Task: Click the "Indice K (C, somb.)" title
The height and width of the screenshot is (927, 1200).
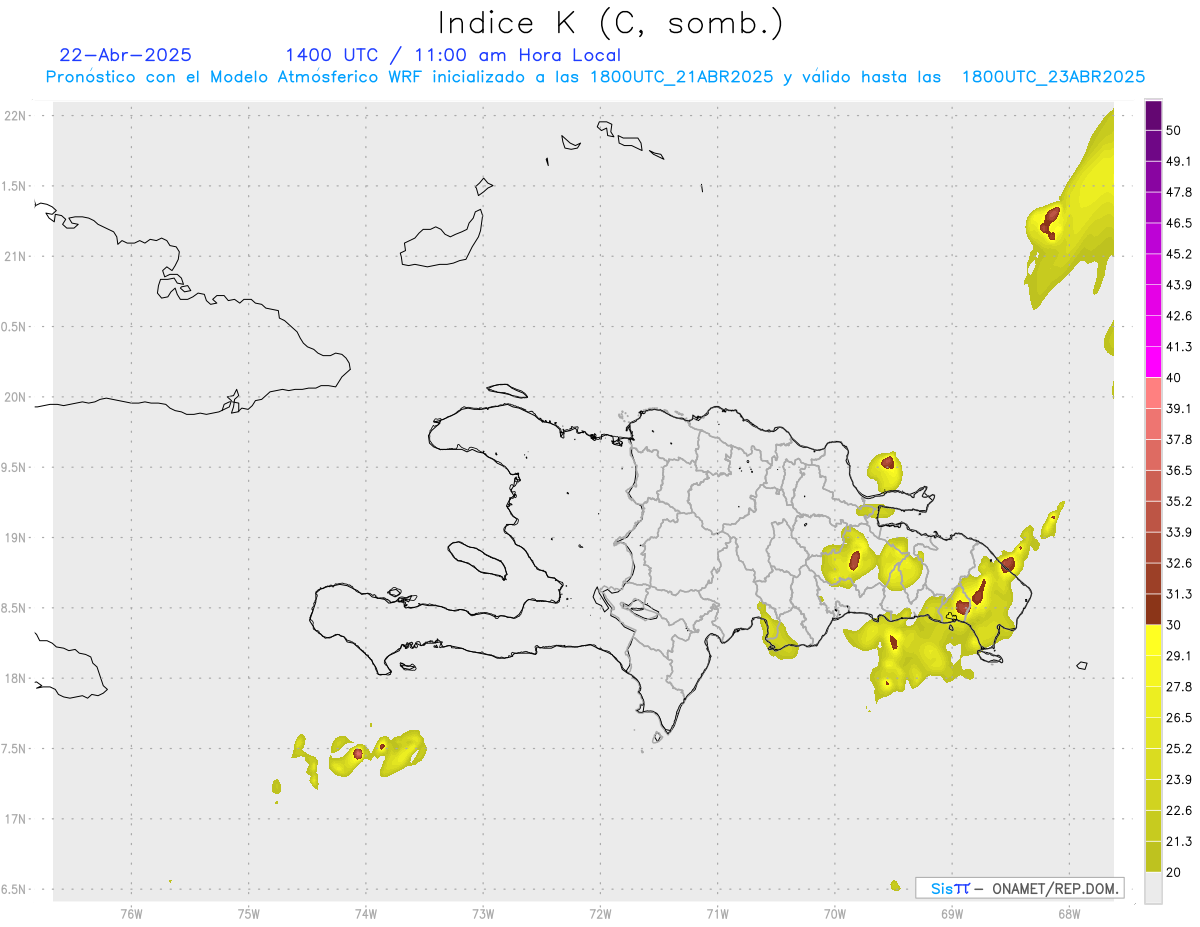Action: click(x=611, y=24)
